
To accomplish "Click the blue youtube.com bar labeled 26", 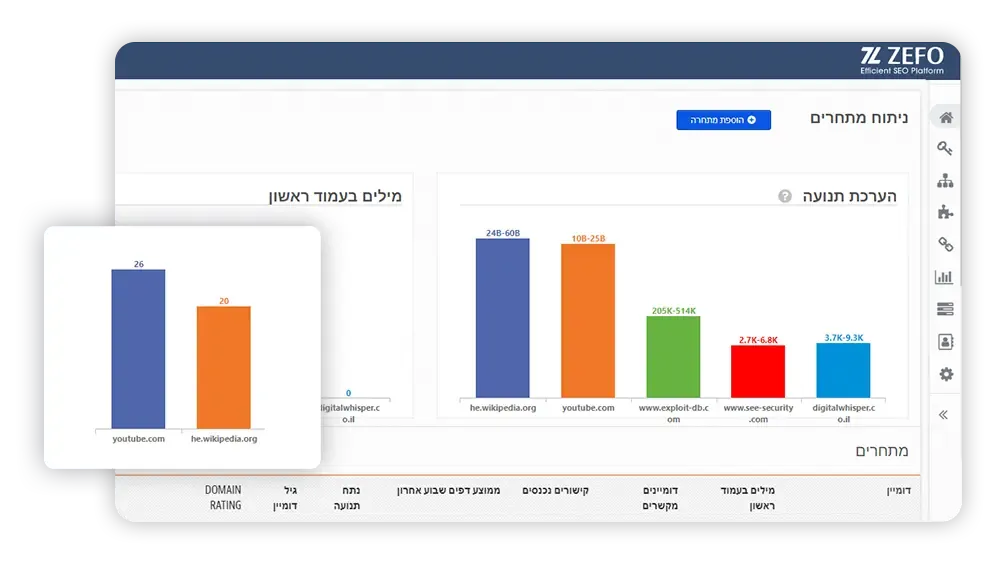I will tap(138, 349).
